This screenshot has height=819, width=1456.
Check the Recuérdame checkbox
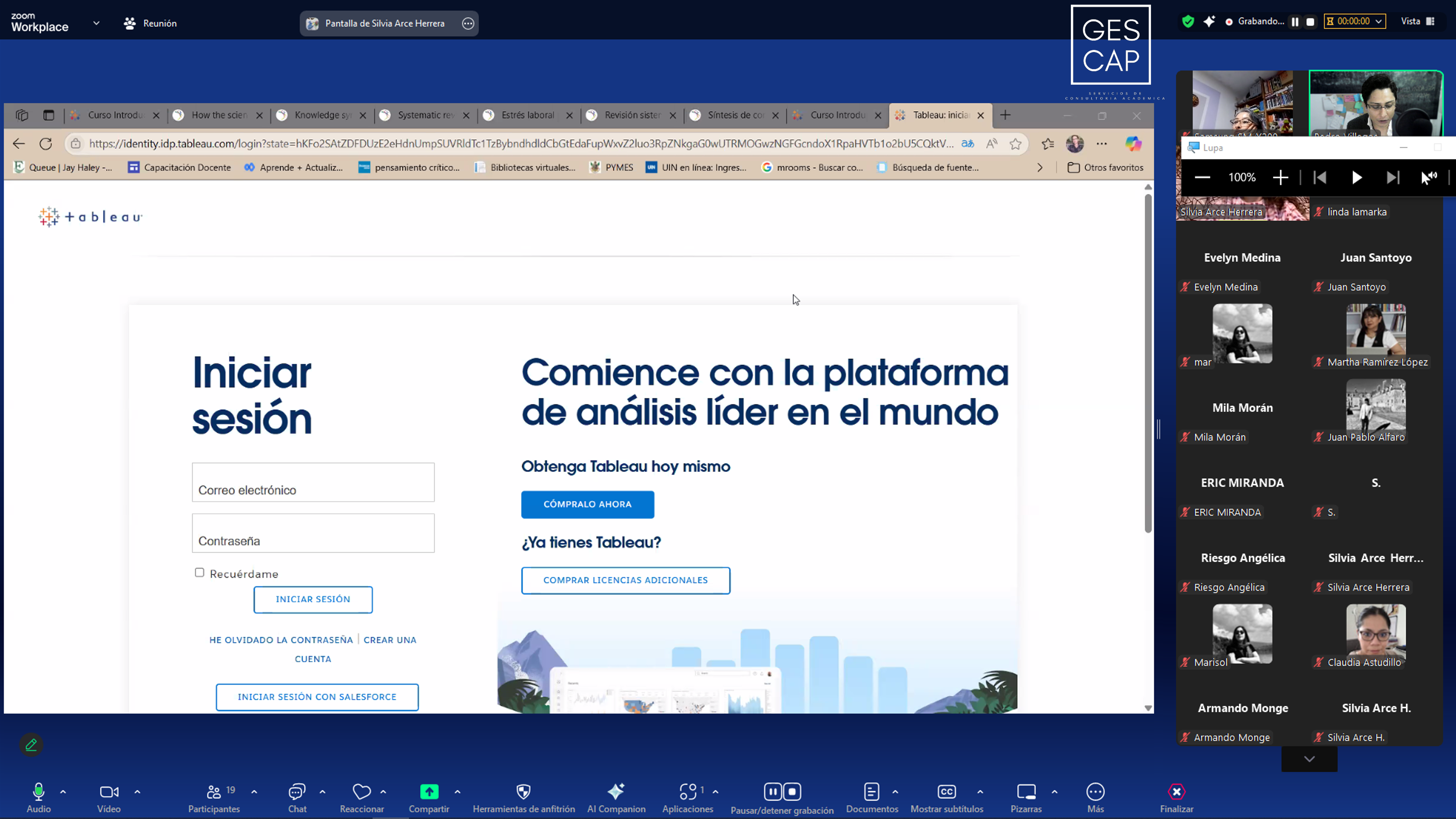tap(200, 573)
